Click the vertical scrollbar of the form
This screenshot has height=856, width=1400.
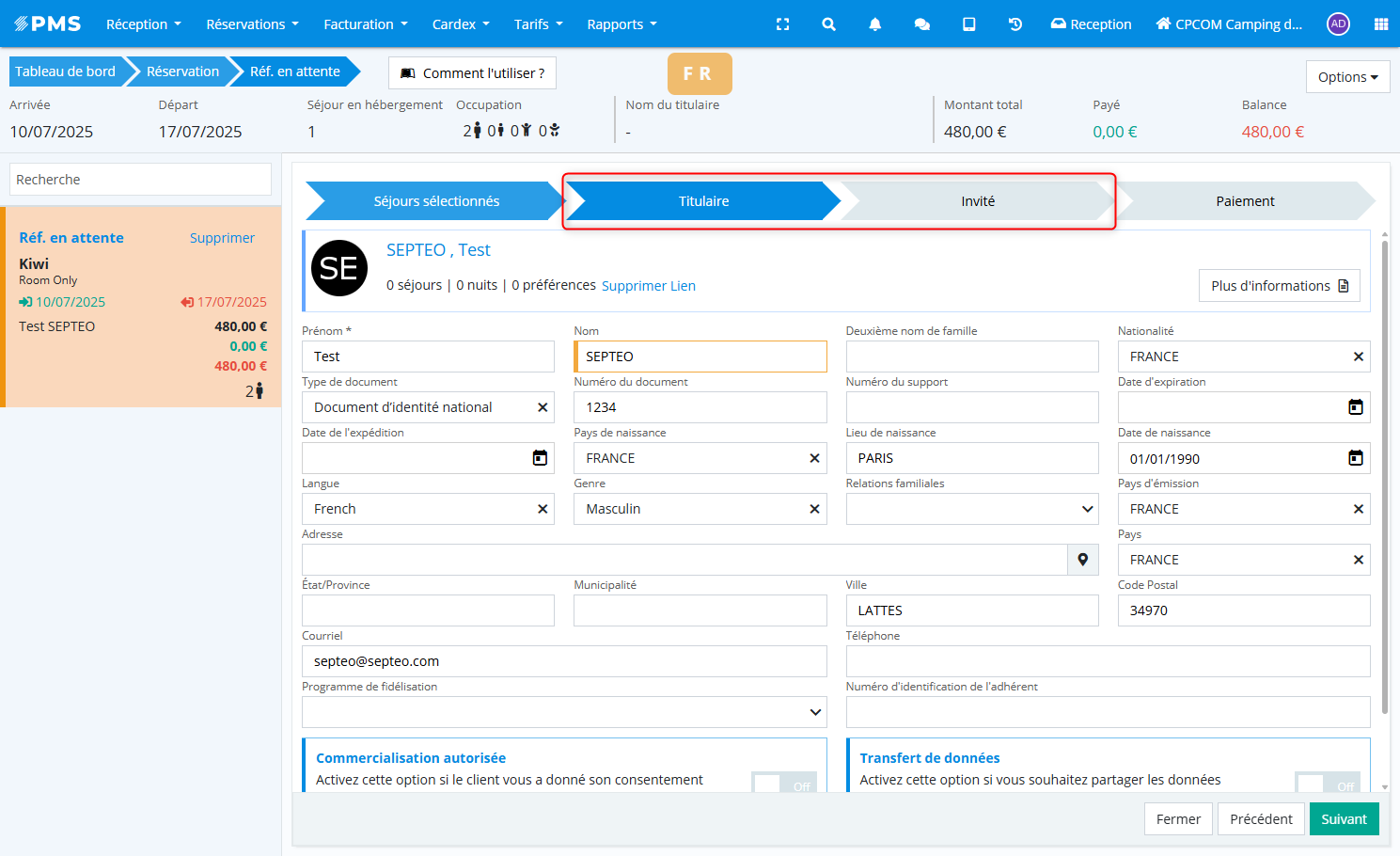pyautogui.click(x=1384, y=470)
